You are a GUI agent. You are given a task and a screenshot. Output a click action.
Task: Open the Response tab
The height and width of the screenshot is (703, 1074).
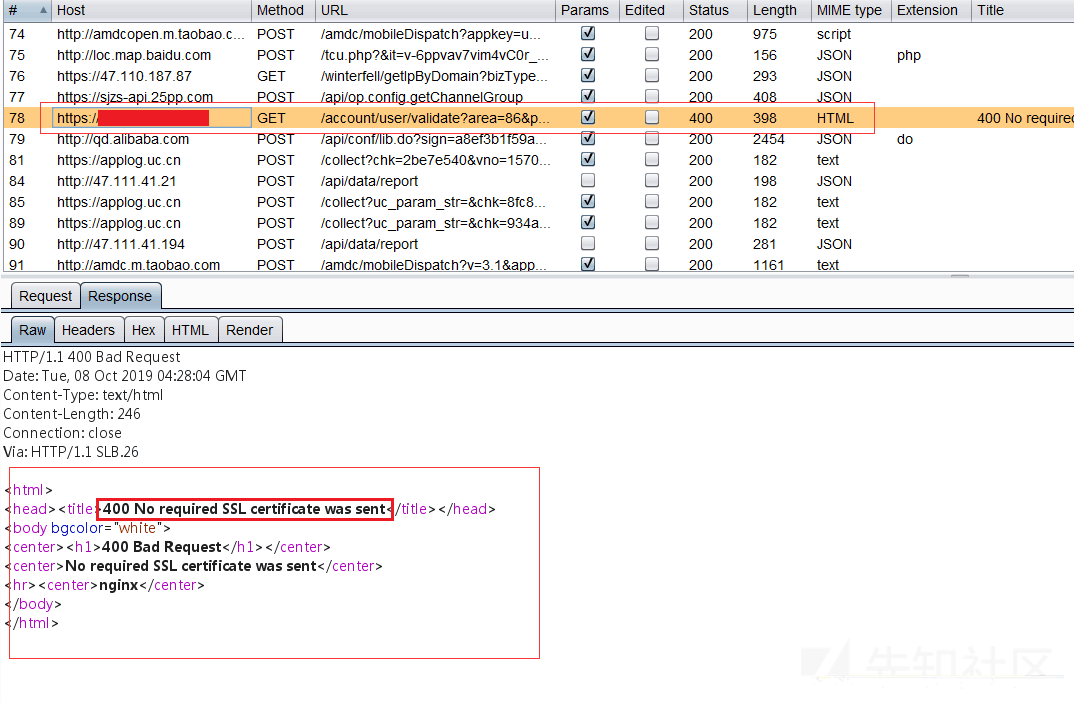pyautogui.click(x=121, y=296)
